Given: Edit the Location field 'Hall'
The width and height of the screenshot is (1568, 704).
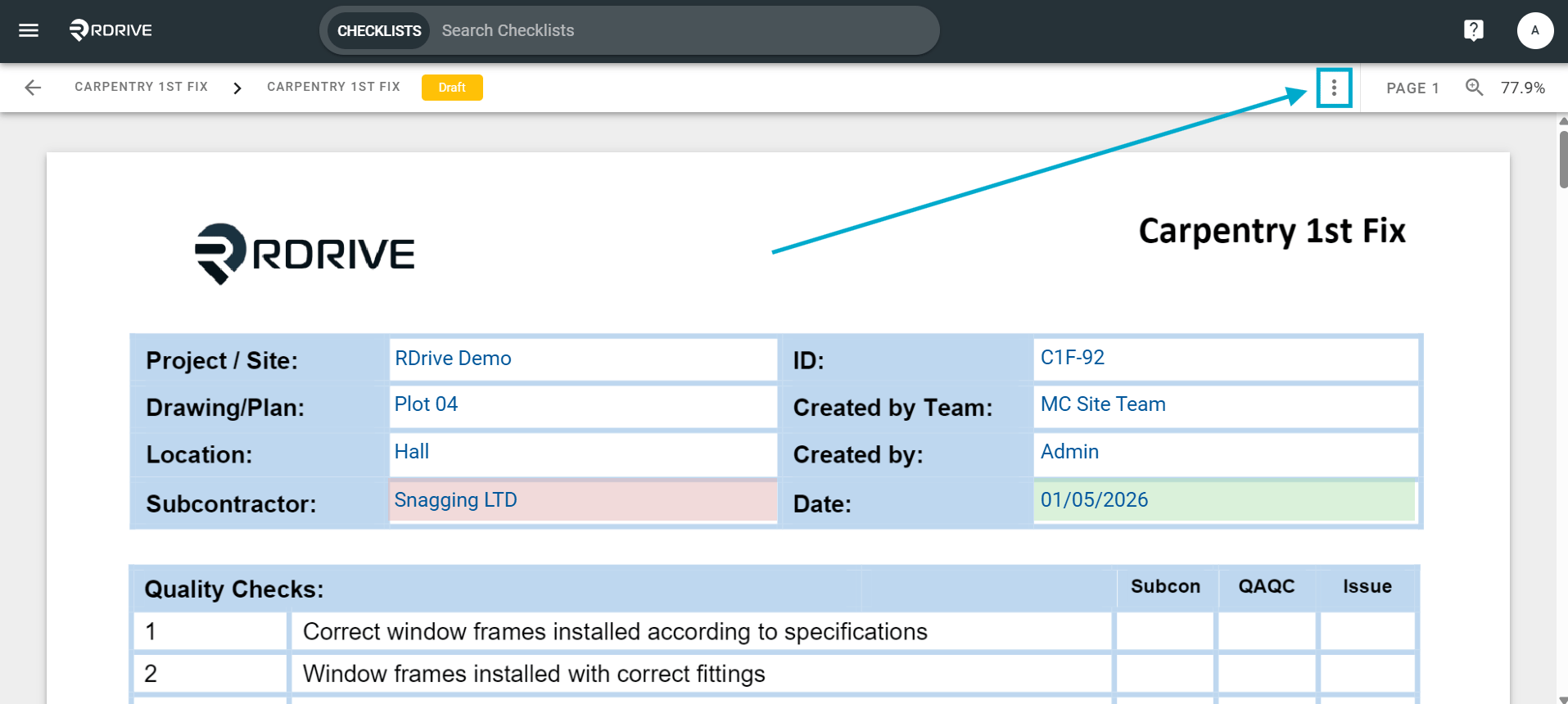Looking at the screenshot, I should pos(583,454).
